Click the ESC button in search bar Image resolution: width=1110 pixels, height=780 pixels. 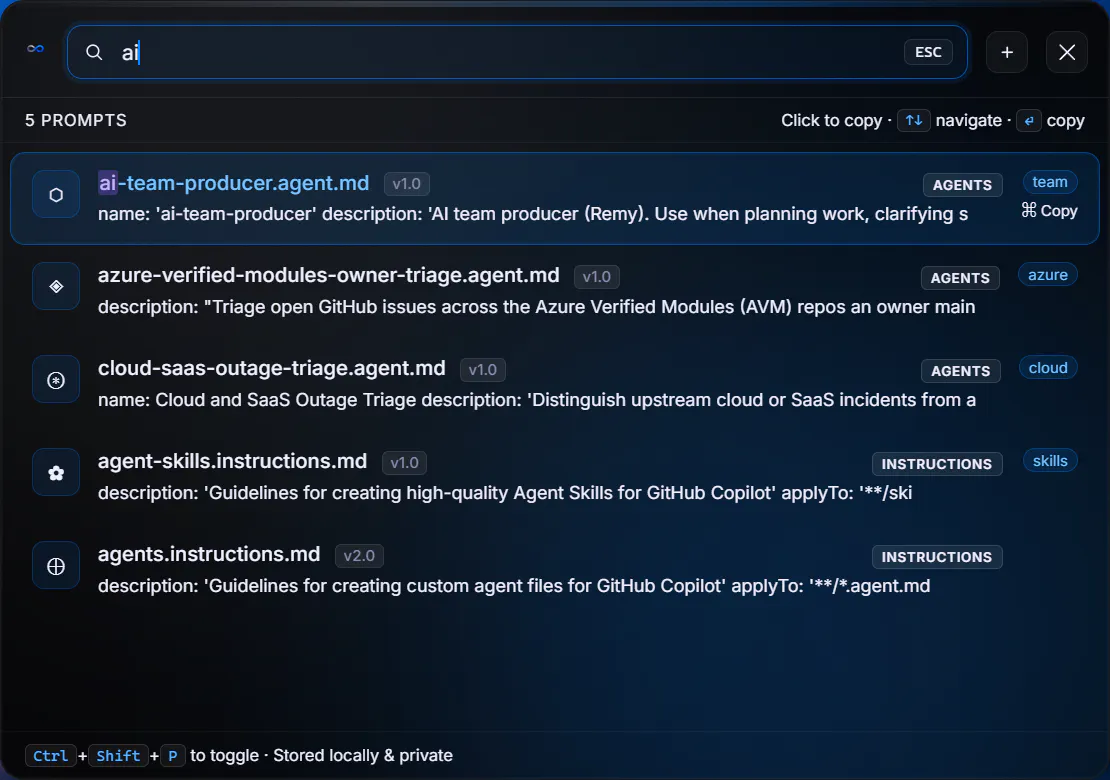coord(928,52)
